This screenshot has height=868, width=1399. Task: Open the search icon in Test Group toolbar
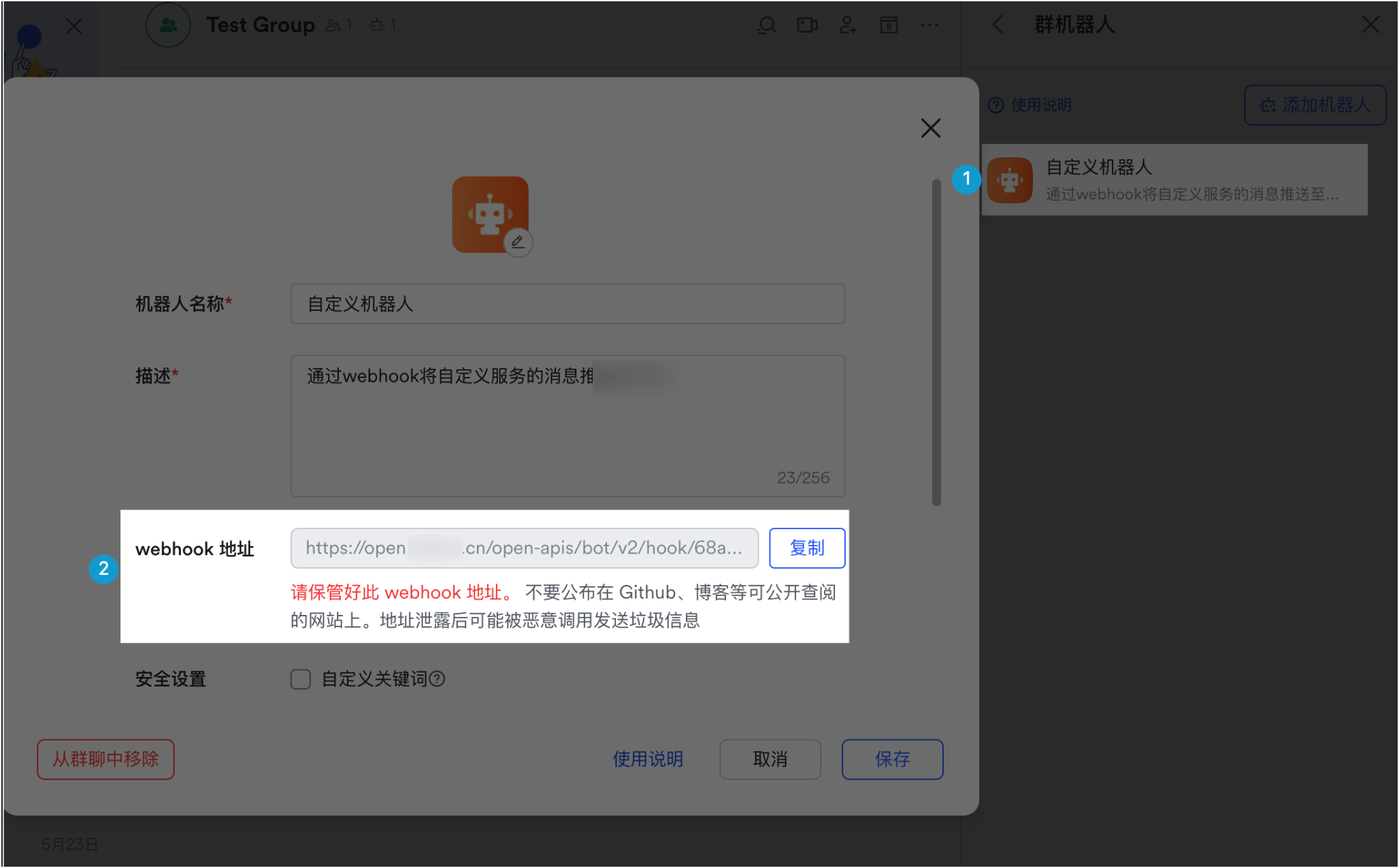click(x=766, y=25)
